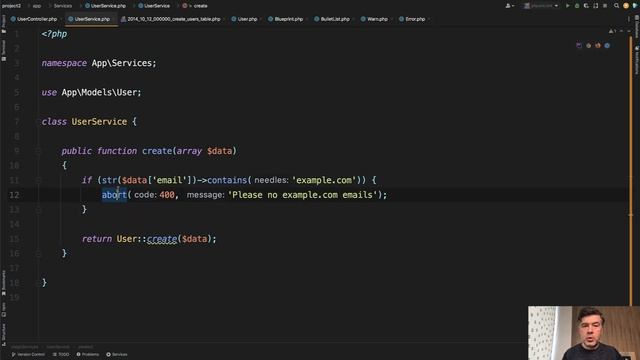Open the Problems tool window
Image resolution: width=640 pixels, height=360 pixels.
tap(88, 354)
